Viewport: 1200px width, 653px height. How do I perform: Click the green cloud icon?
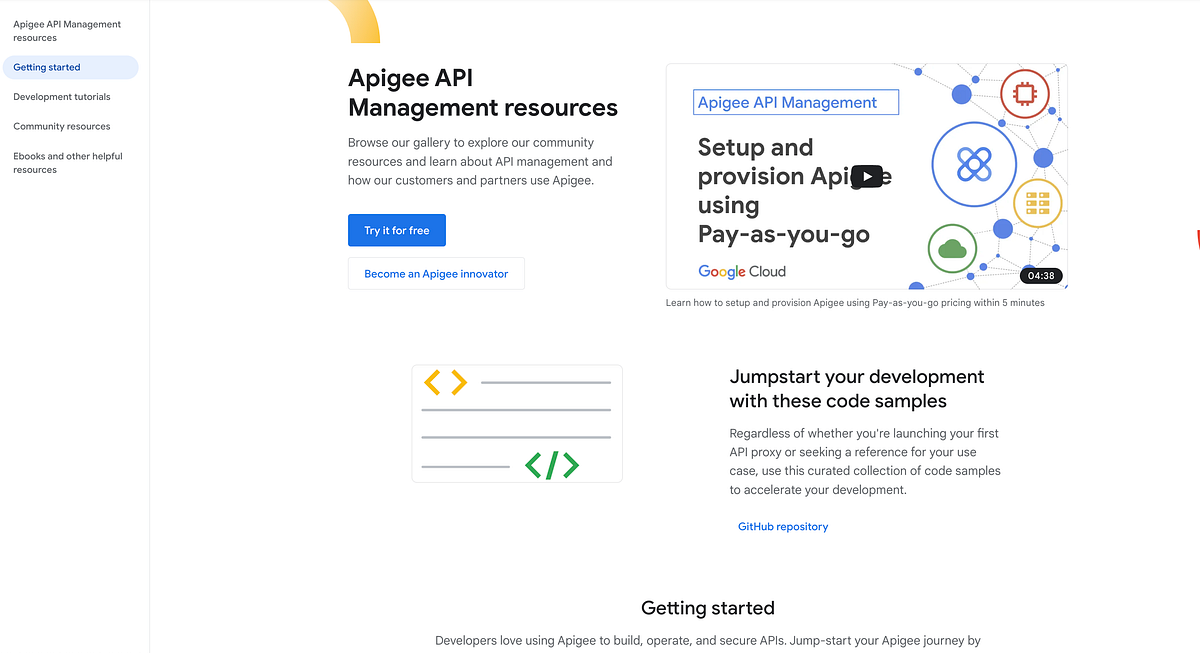coord(952,248)
